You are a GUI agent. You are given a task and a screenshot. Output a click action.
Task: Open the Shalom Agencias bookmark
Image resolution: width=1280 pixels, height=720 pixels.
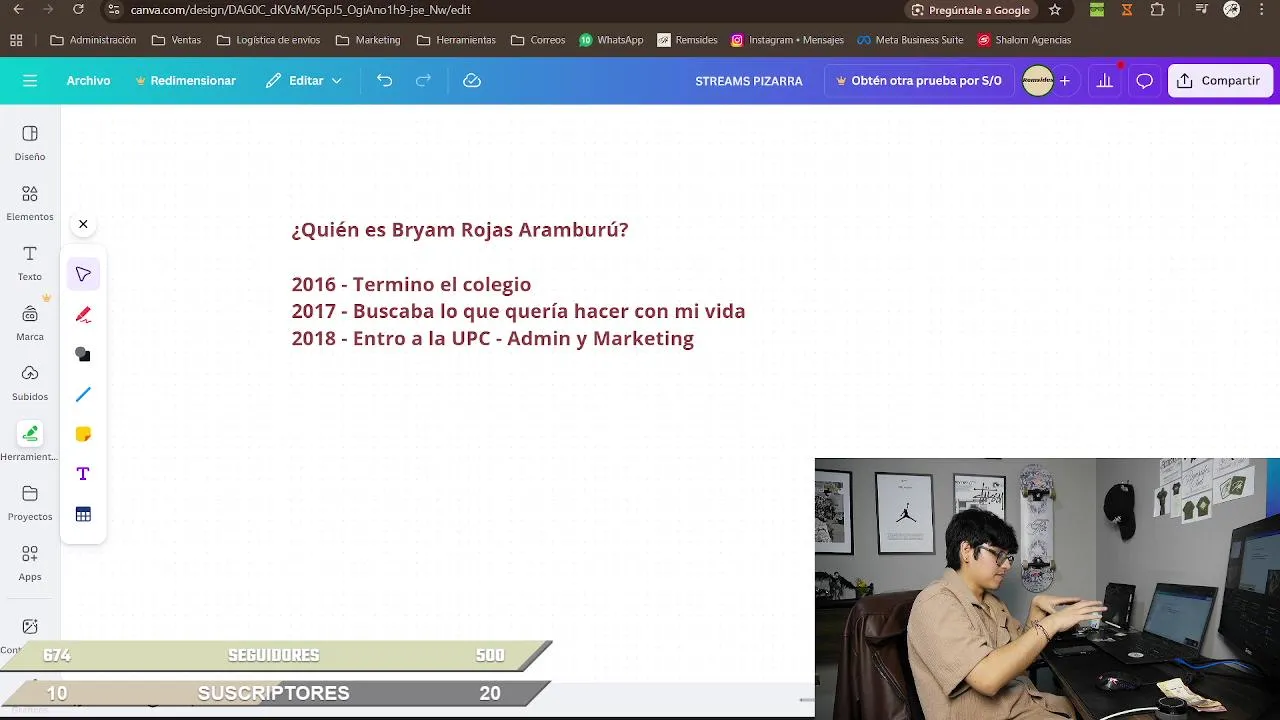(x=1024, y=40)
